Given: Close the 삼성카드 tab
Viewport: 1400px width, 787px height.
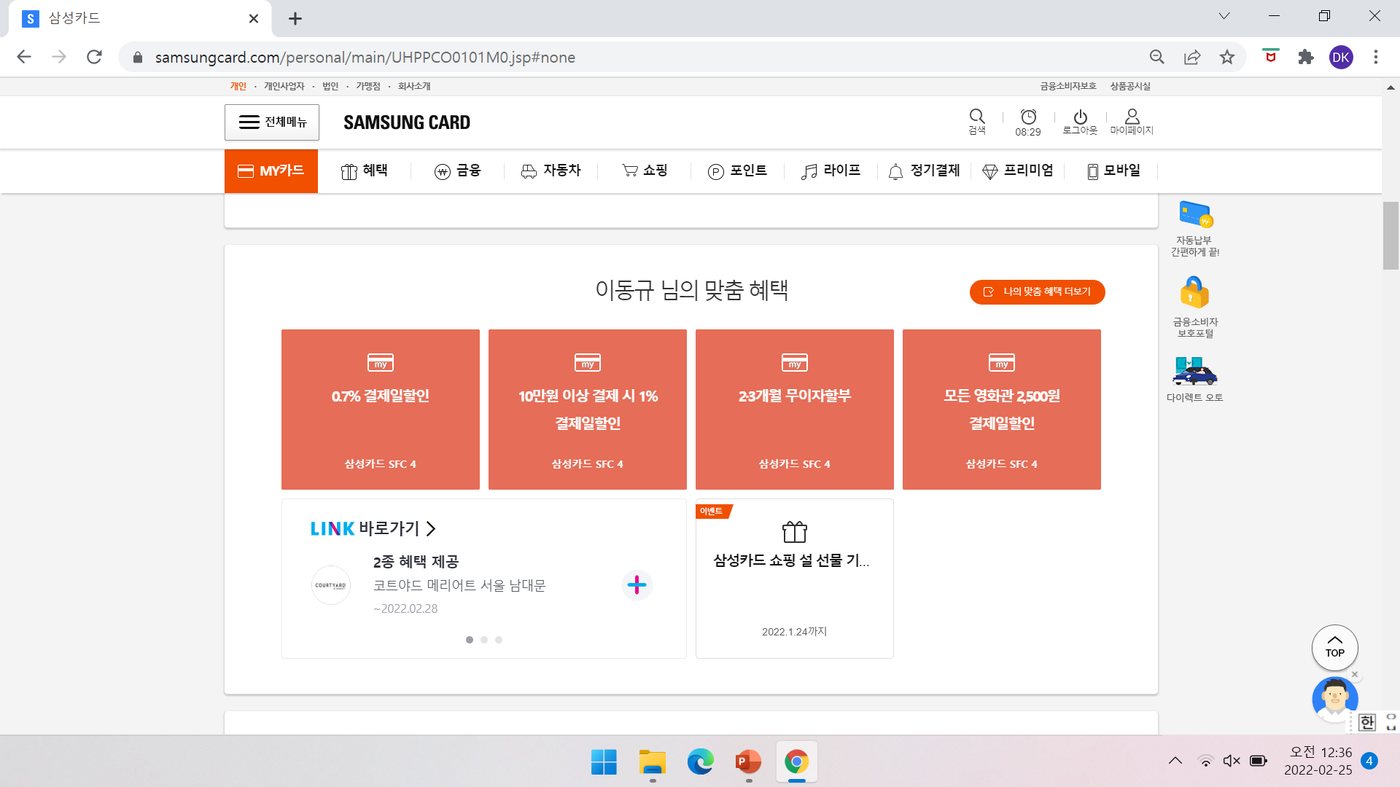Looking at the screenshot, I should [x=254, y=18].
